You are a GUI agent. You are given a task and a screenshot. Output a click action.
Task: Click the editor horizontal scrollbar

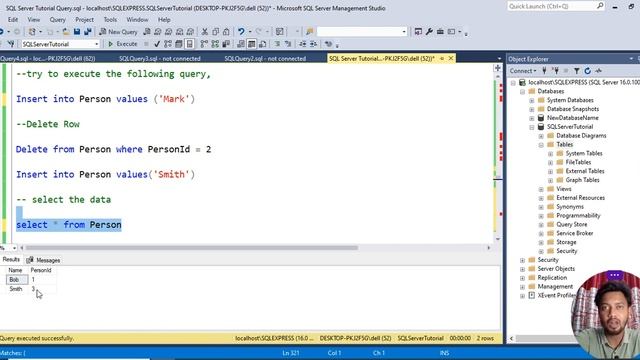192,247
